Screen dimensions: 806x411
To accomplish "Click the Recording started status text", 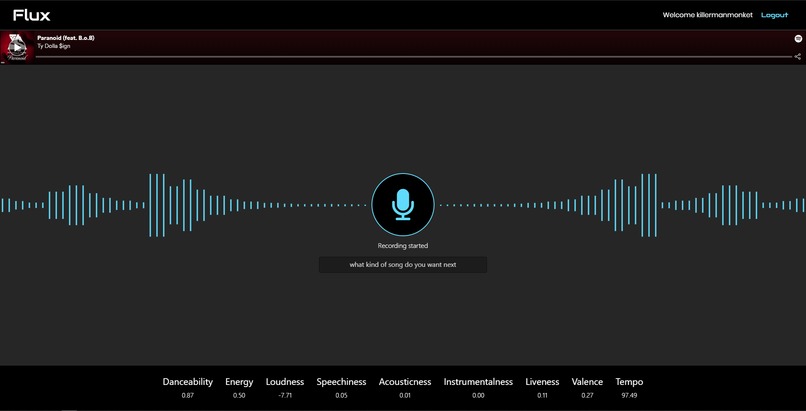I will point(403,246).
